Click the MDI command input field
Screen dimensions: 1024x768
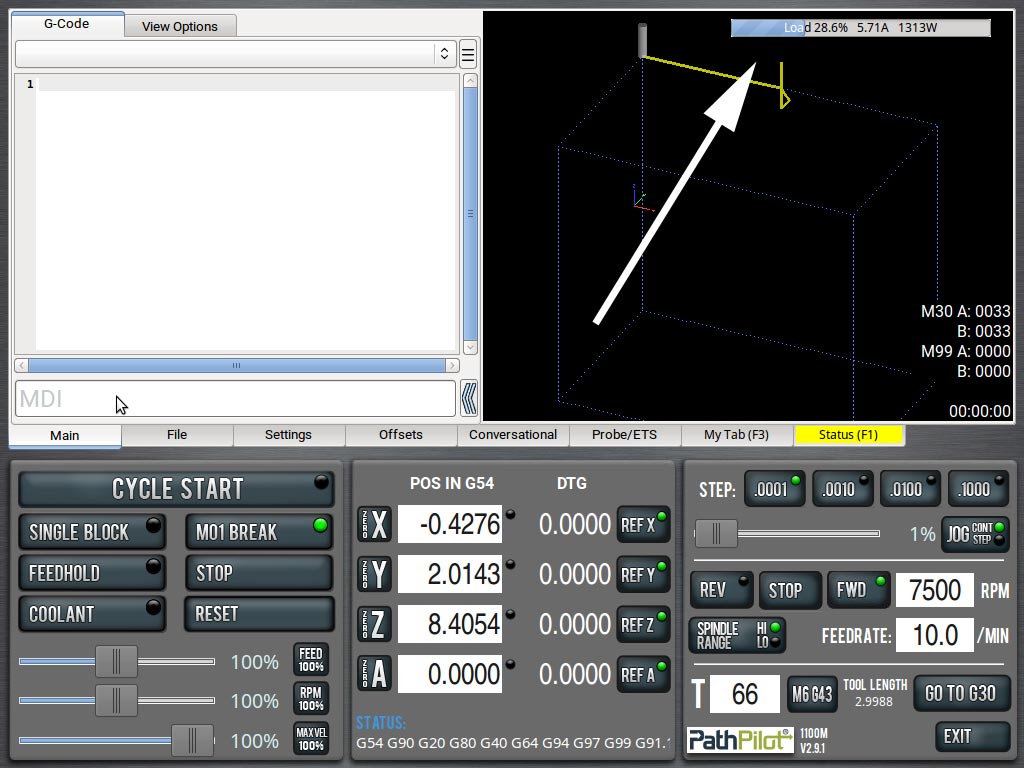236,399
